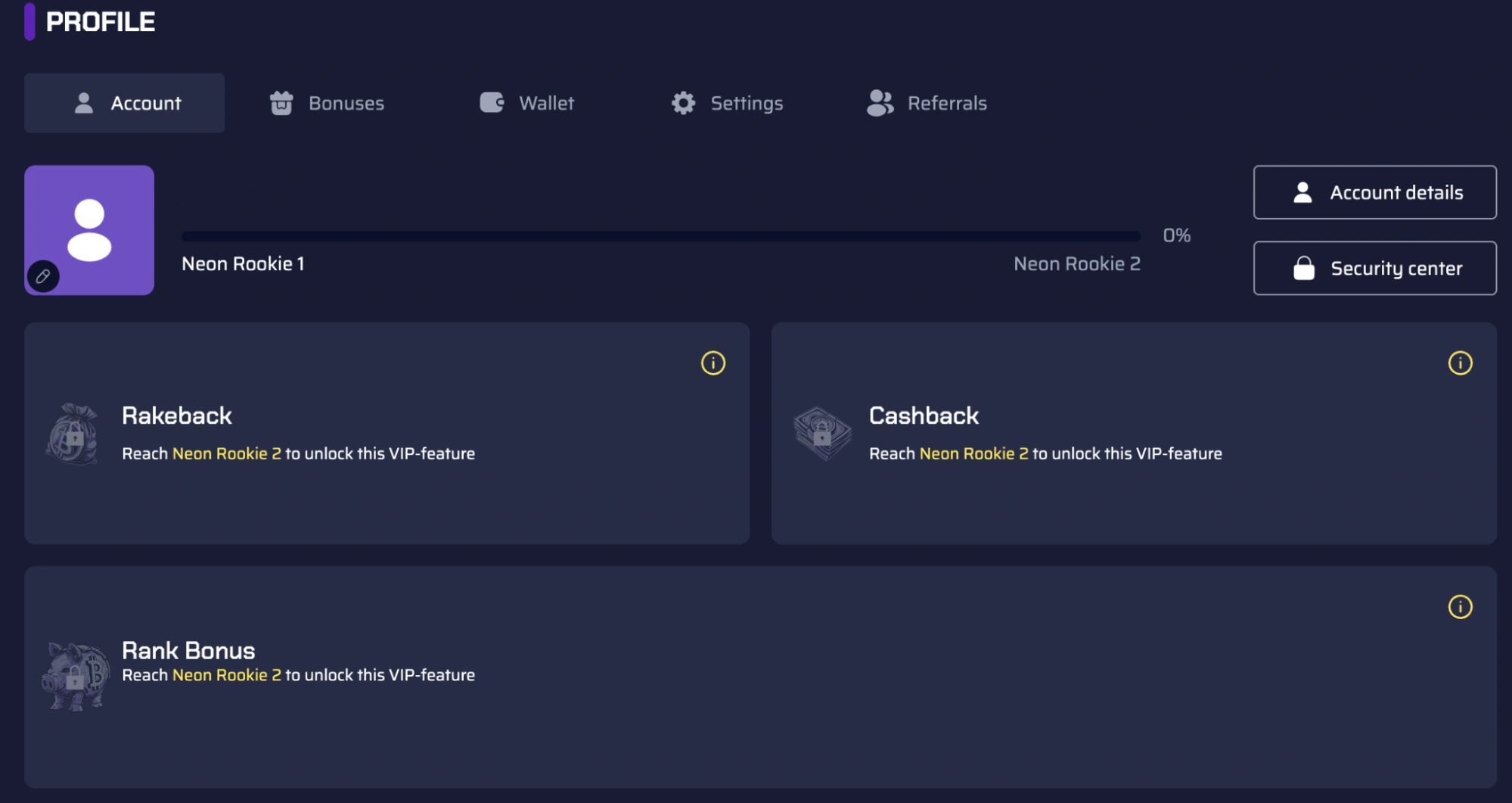1512x803 pixels.
Task: Click Neon Rookie 2 link in Cashback card
Action: pyautogui.click(x=973, y=454)
